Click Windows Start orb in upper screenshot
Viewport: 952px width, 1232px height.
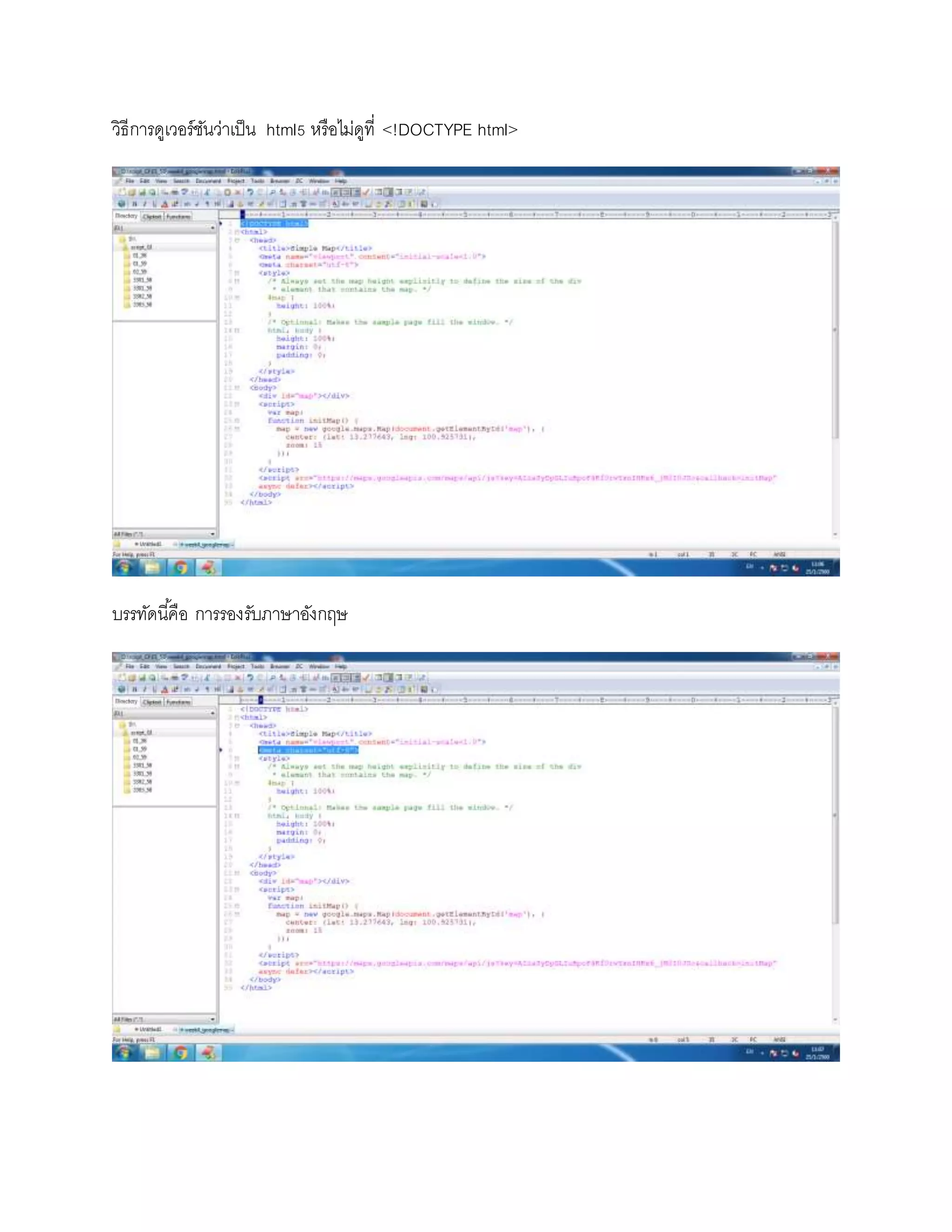[x=124, y=567]
